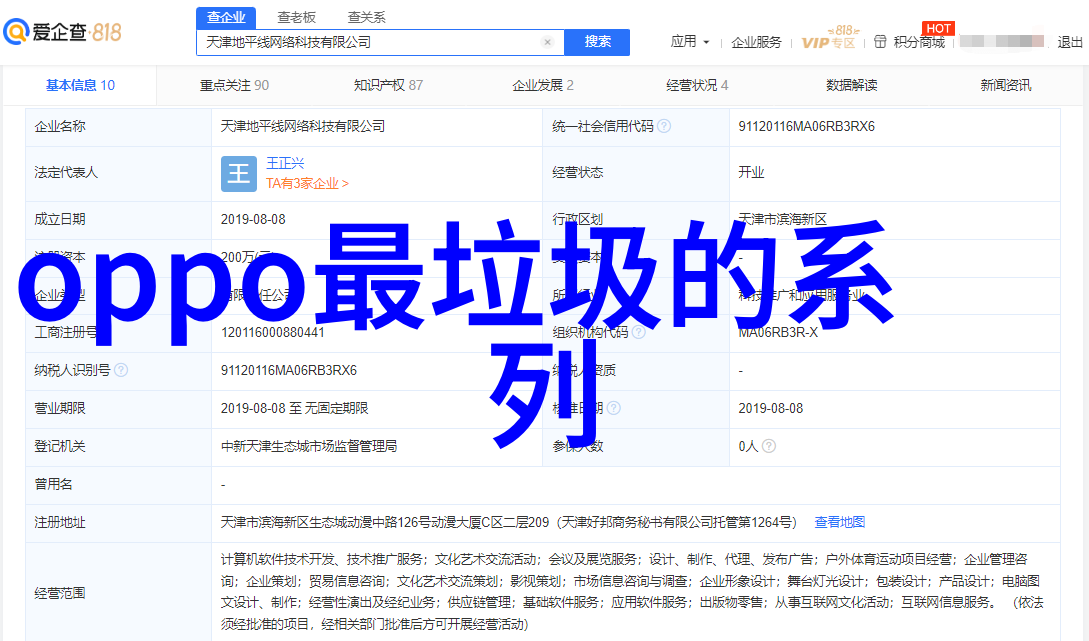Clear the search box with the x icon

tap(547, 42)
